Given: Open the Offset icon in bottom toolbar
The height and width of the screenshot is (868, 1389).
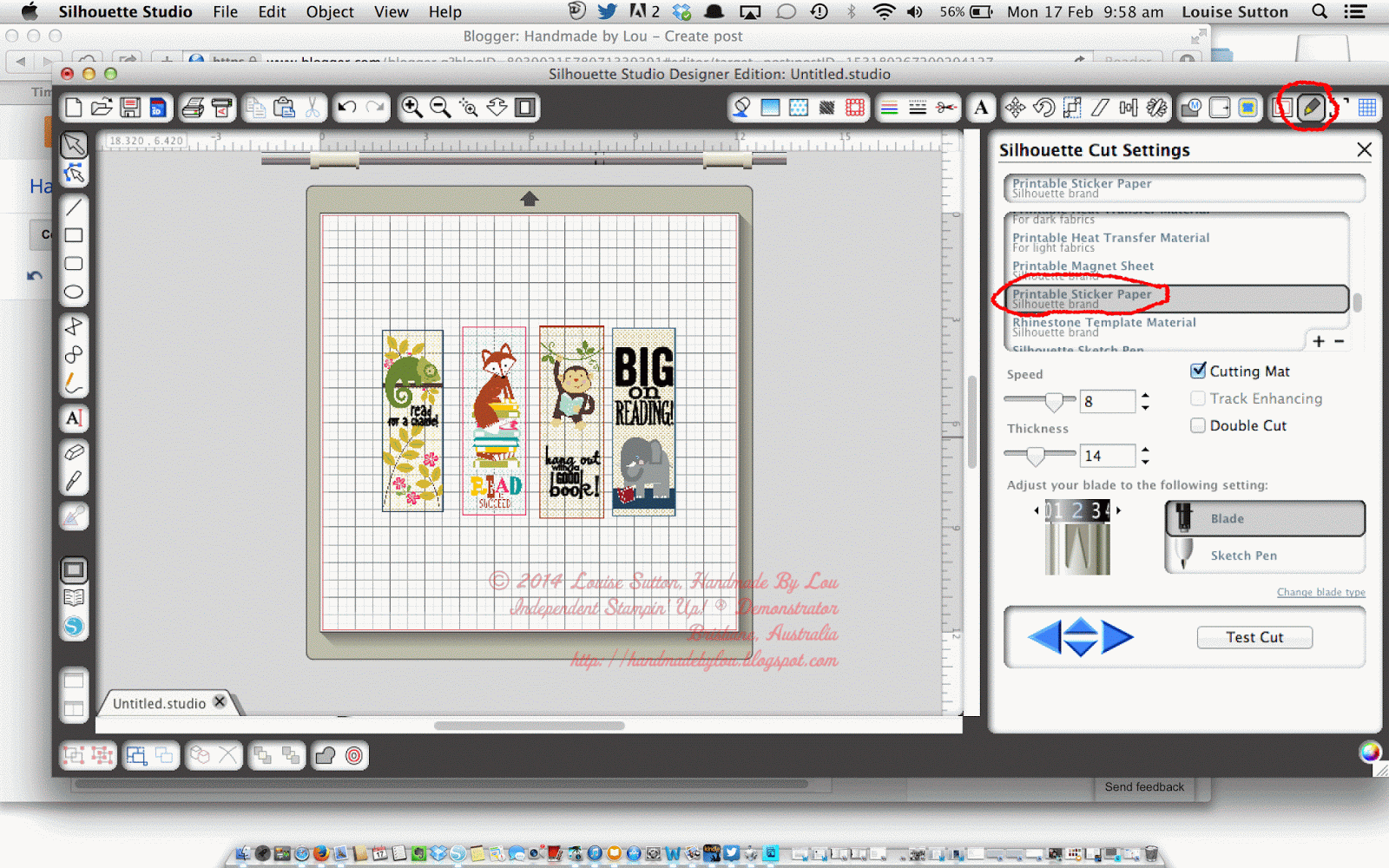Looking at the screenshot, I should coord(353,755).
